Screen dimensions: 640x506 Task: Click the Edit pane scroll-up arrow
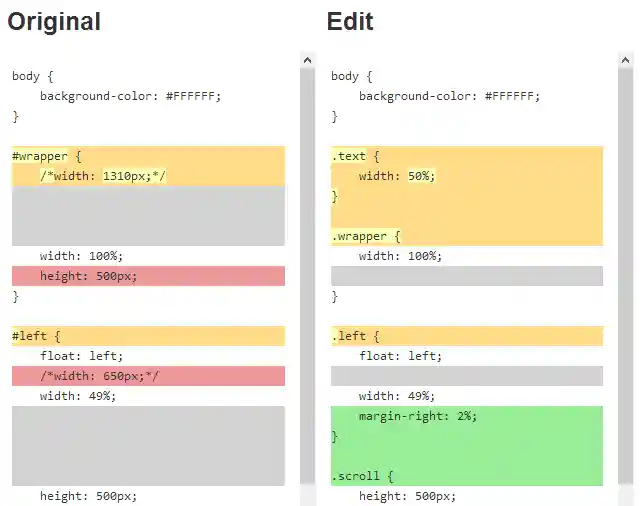pos(626,60)
